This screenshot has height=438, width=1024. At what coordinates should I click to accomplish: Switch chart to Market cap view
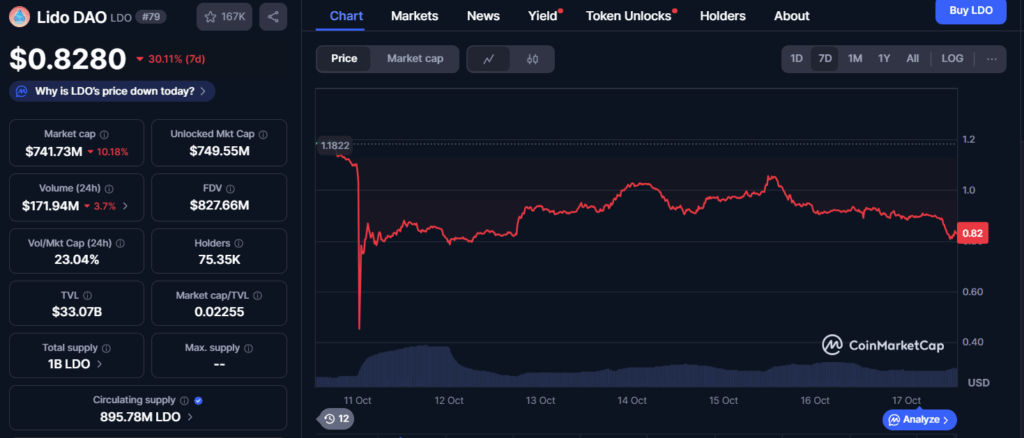414,59
